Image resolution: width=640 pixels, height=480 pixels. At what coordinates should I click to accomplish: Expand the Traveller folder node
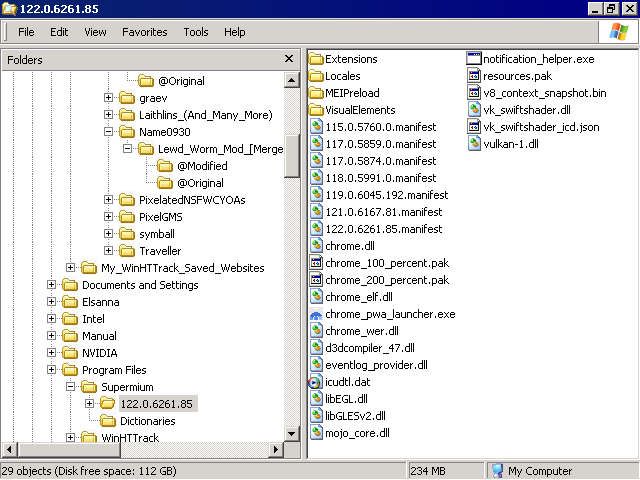(x=108, y=251)
